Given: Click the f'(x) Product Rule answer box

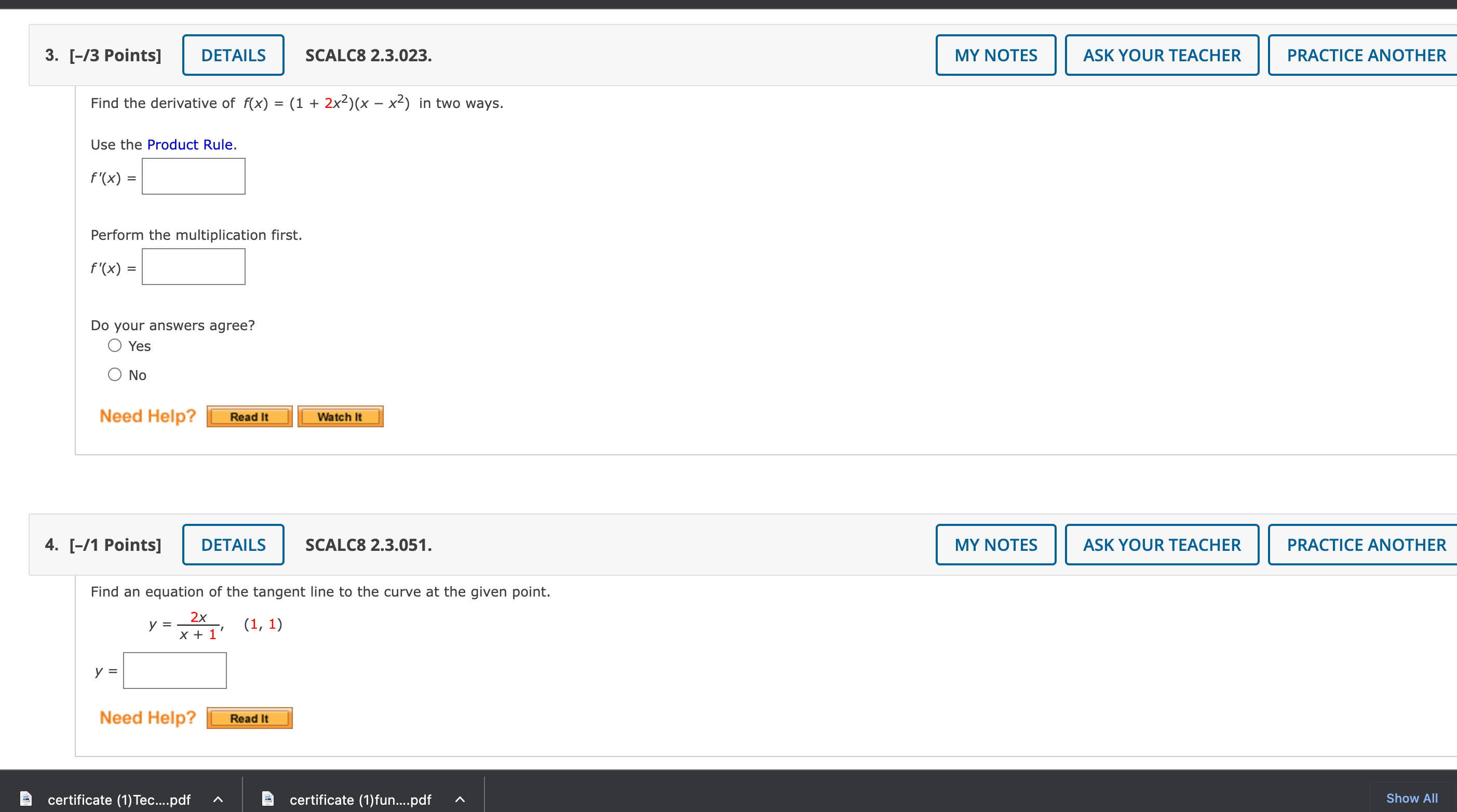Looking at the screenshot, I should pyautogui.click(x=193, y=176).
